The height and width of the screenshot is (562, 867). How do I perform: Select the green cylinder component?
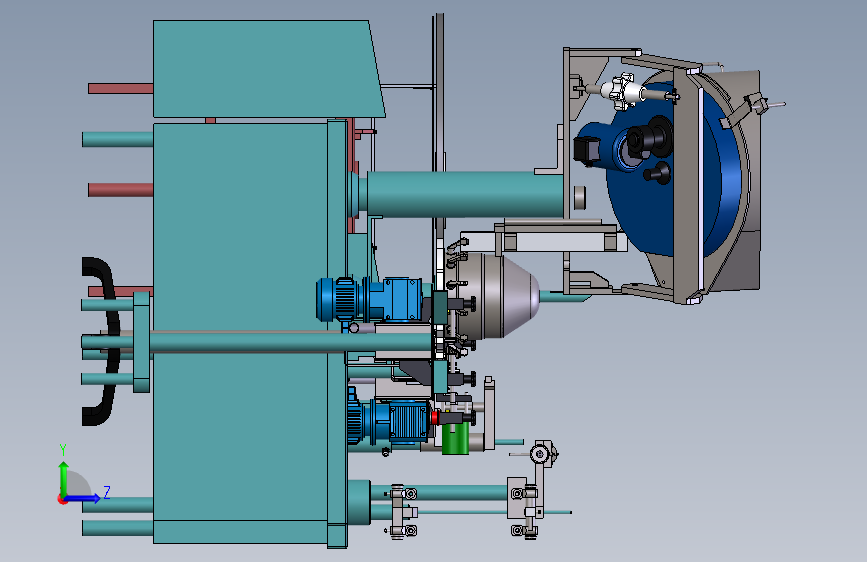point(456,438)
